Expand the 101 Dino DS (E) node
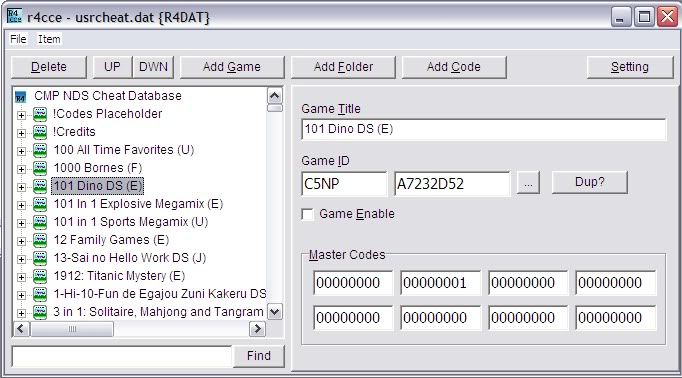Image resolution: width=682 pixels, height=378 pixels. click(x=21, y=187)
